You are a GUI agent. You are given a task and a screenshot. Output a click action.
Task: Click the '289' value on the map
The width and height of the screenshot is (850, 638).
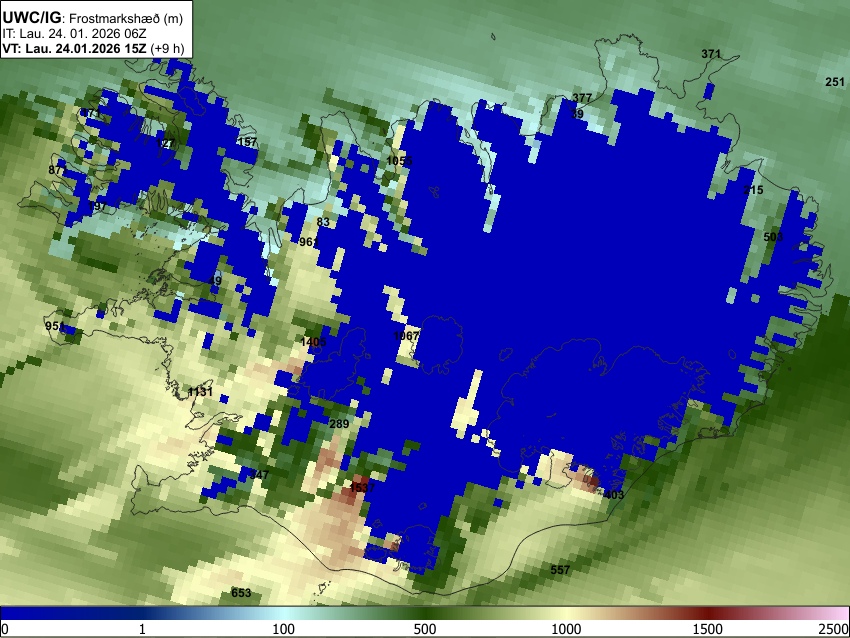(339, 424)
